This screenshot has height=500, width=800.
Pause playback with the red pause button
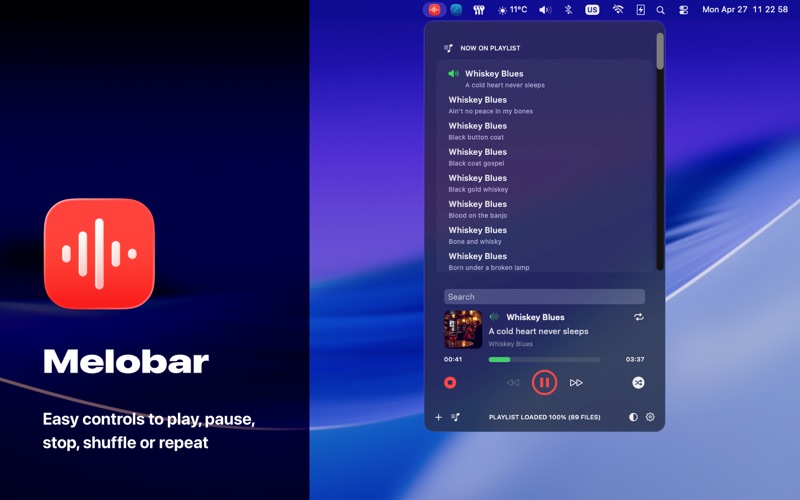click(x=544, y=382)
